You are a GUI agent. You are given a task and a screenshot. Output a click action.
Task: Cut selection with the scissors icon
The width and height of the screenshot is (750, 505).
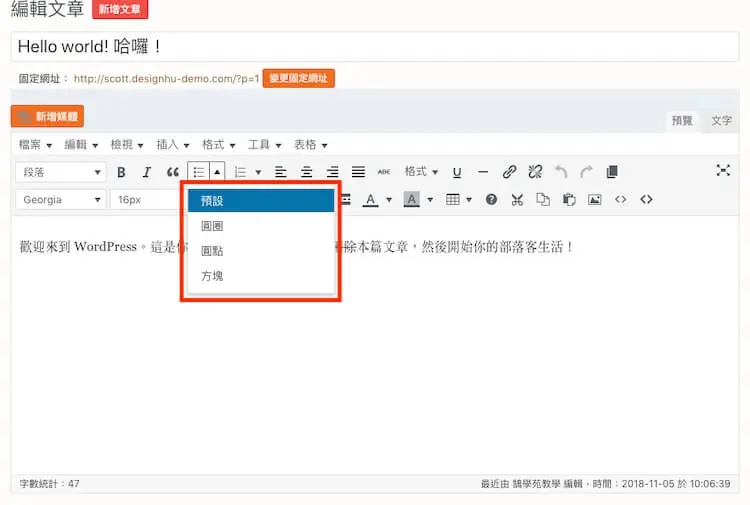pyautogui.click(x=517, y=199)
